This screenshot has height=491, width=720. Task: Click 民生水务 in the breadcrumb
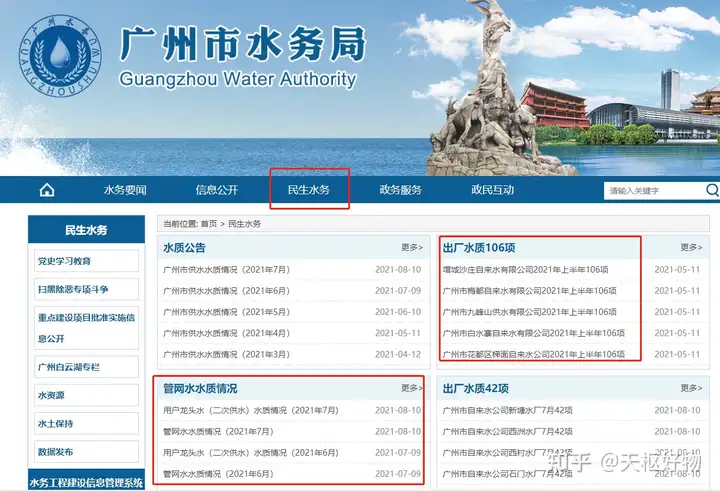(244, 224)
